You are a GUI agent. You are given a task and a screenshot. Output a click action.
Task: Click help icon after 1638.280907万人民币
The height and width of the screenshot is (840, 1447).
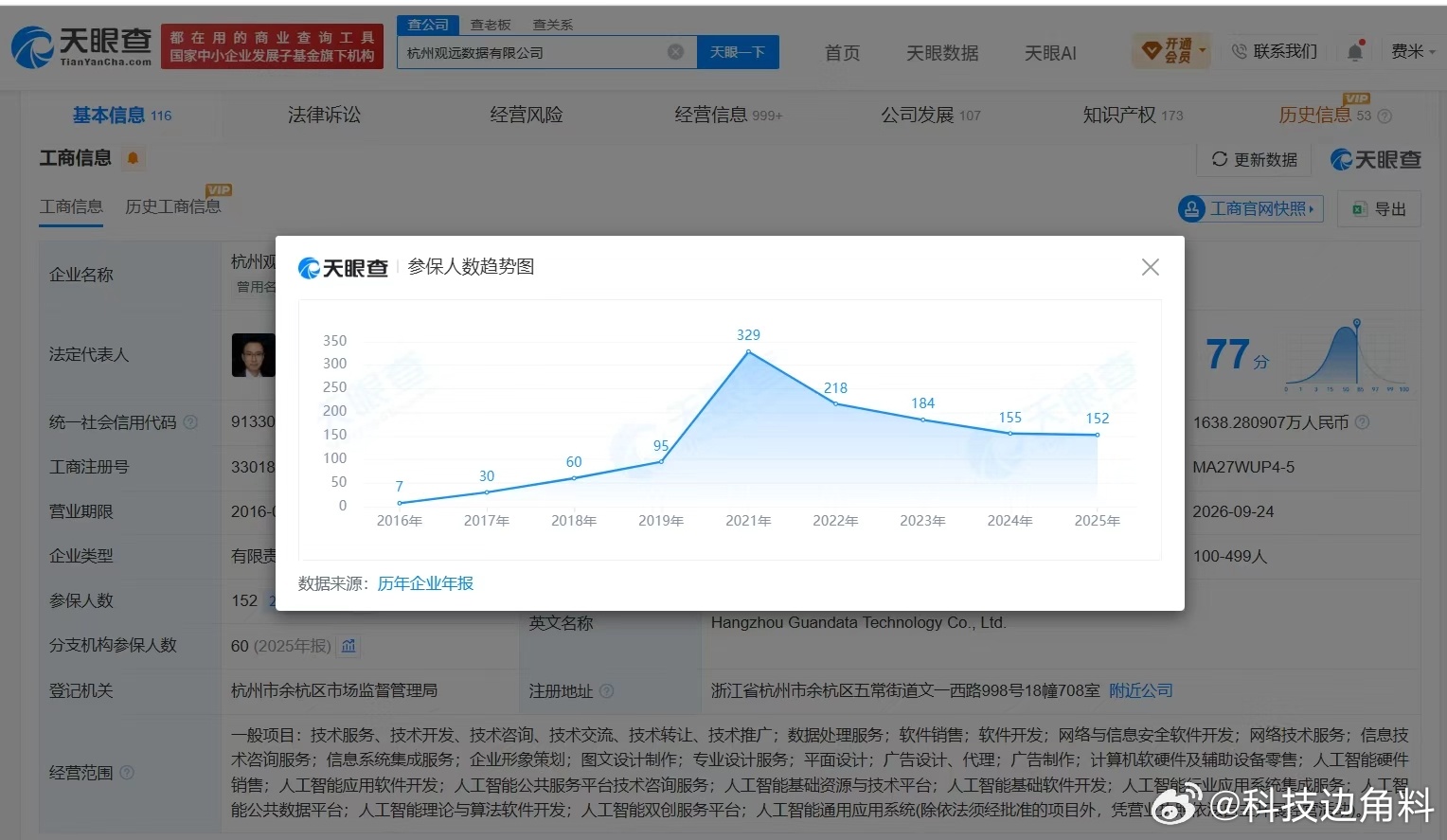coord(1362,422)
